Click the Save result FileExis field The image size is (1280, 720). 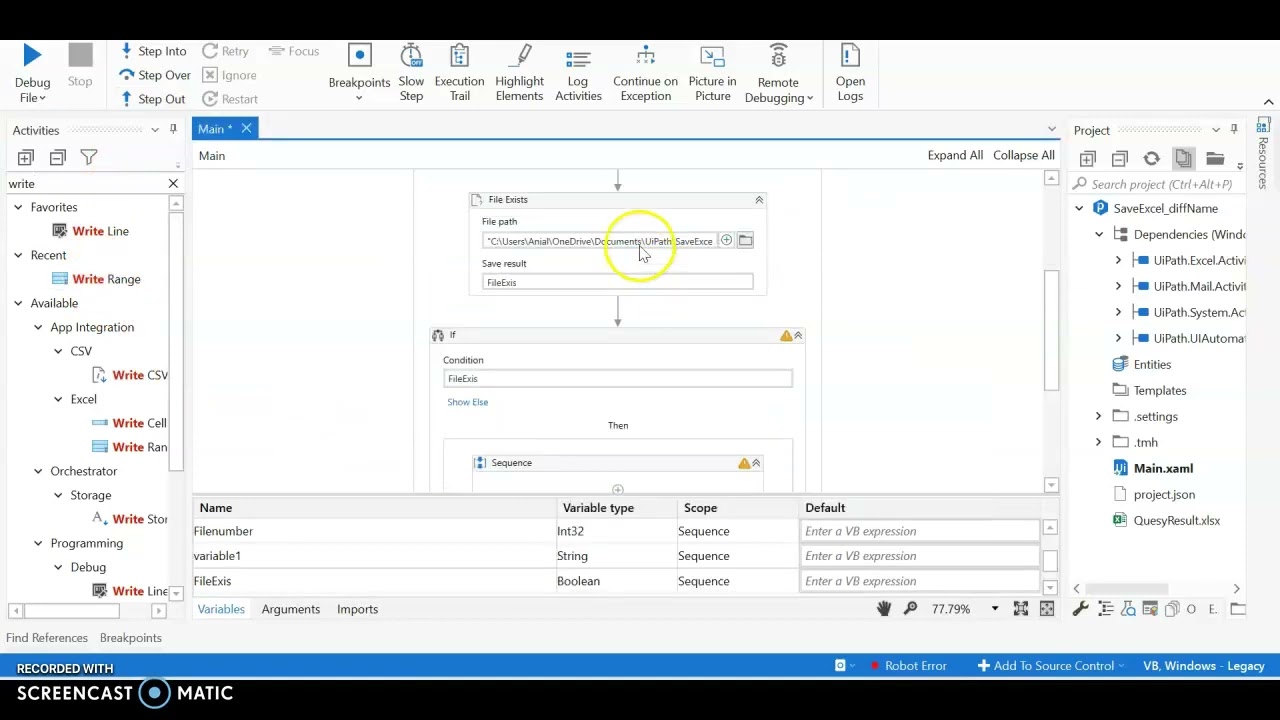pos(618,282)
